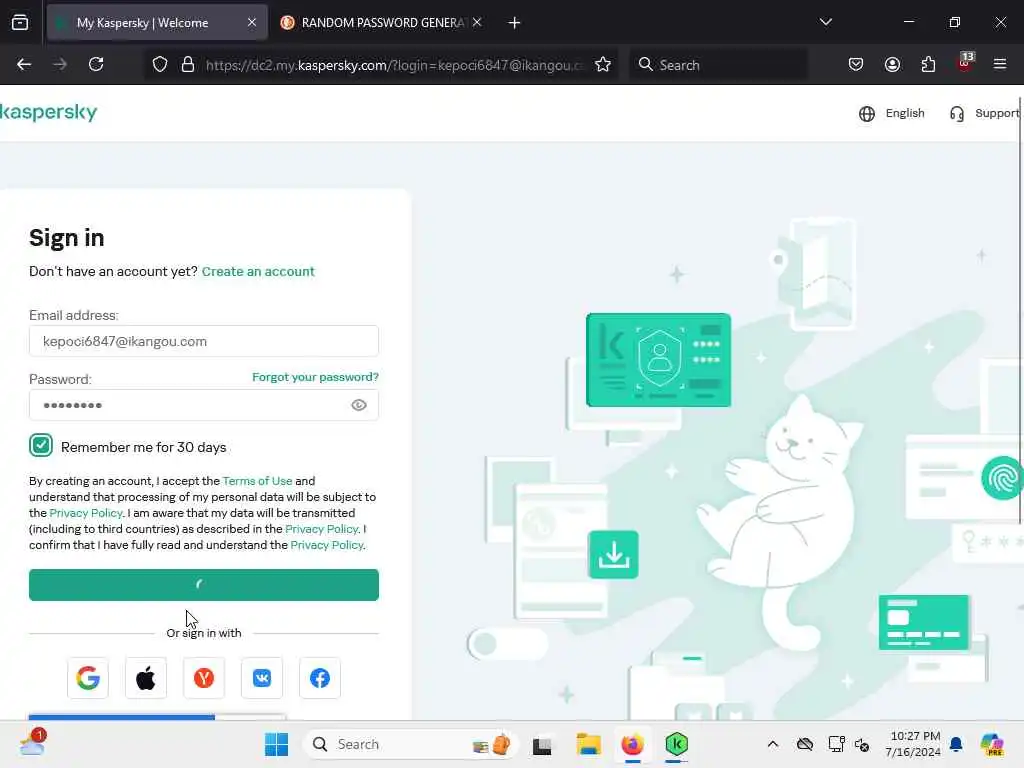This screenshot has width=1024, height=768.
Task: Open the notification bell icon
Action: tap(956, 744)
